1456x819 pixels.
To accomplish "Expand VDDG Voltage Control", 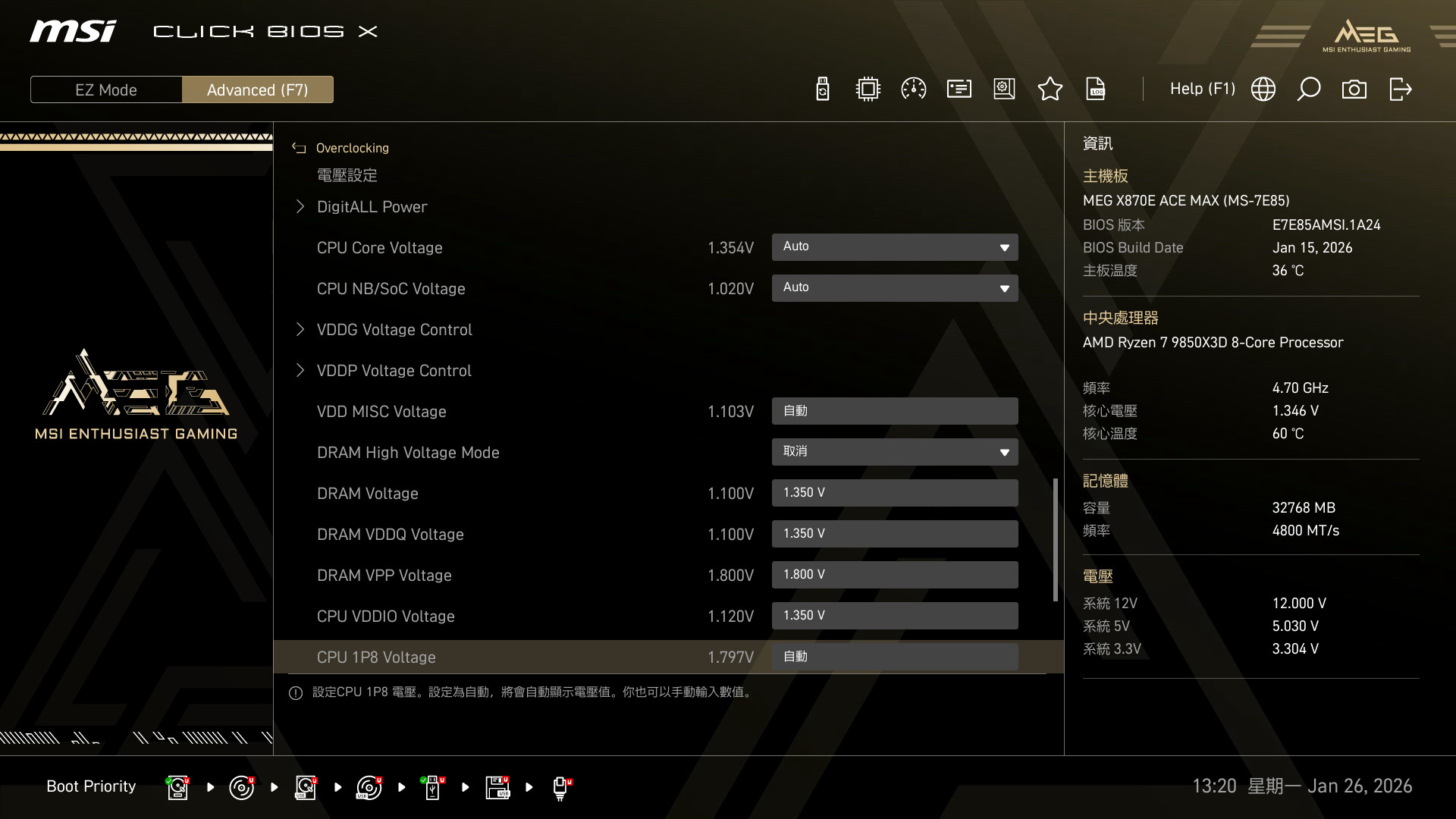I will pyautogui.click(x=394, y=330).
